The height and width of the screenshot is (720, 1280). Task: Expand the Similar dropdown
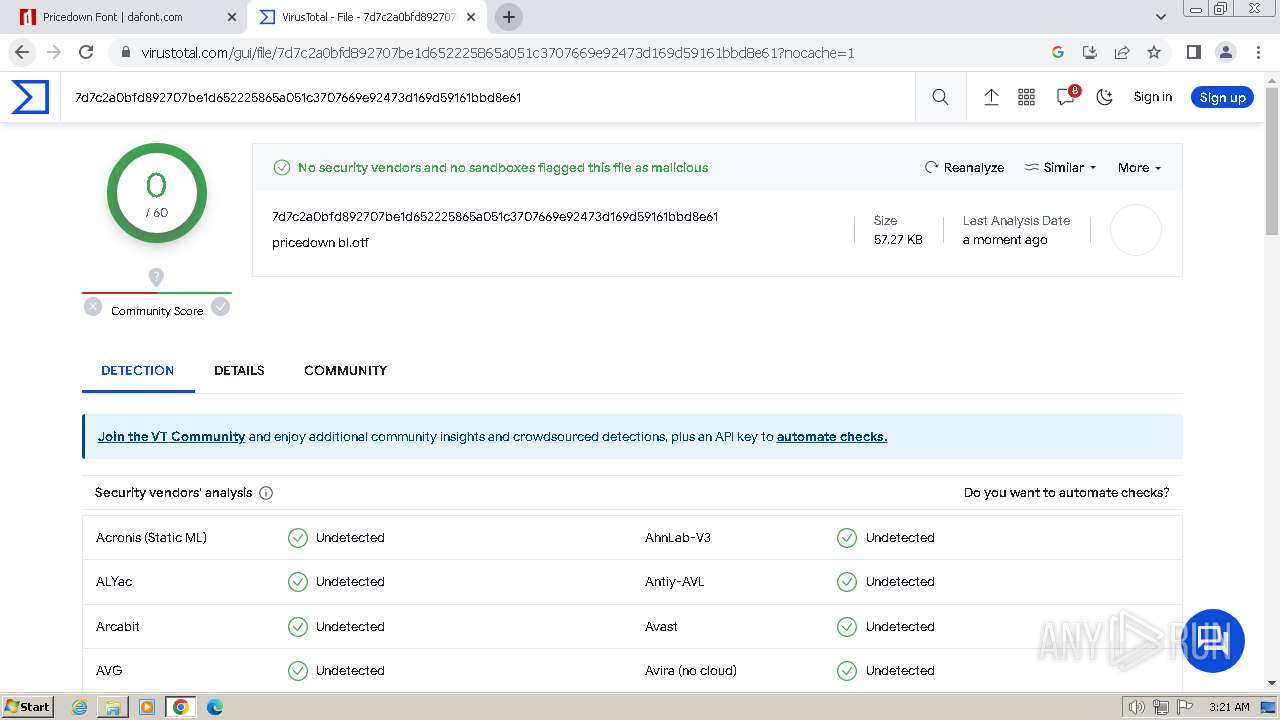pos(1060,167)
